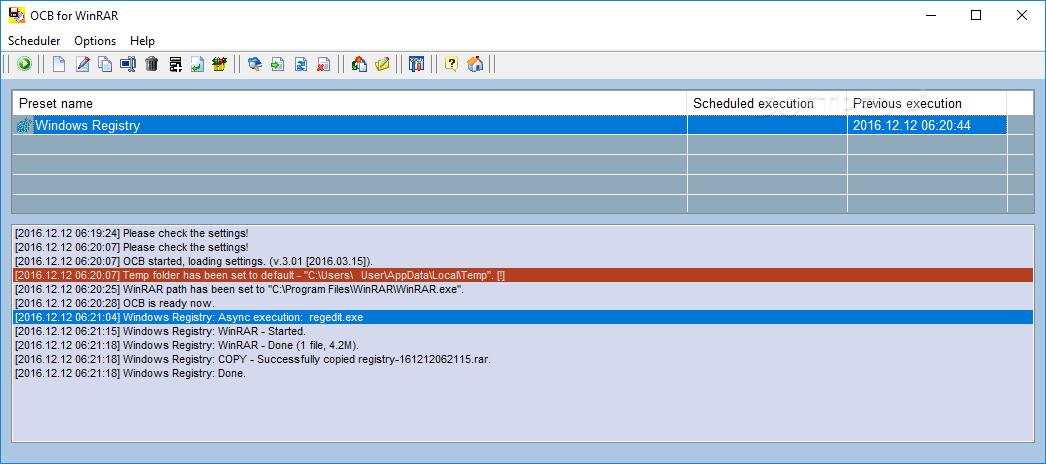Click the 'OCB started, loading settings' log line
Viewport: 1046px width, 464px height.
(x=523, y=261)
